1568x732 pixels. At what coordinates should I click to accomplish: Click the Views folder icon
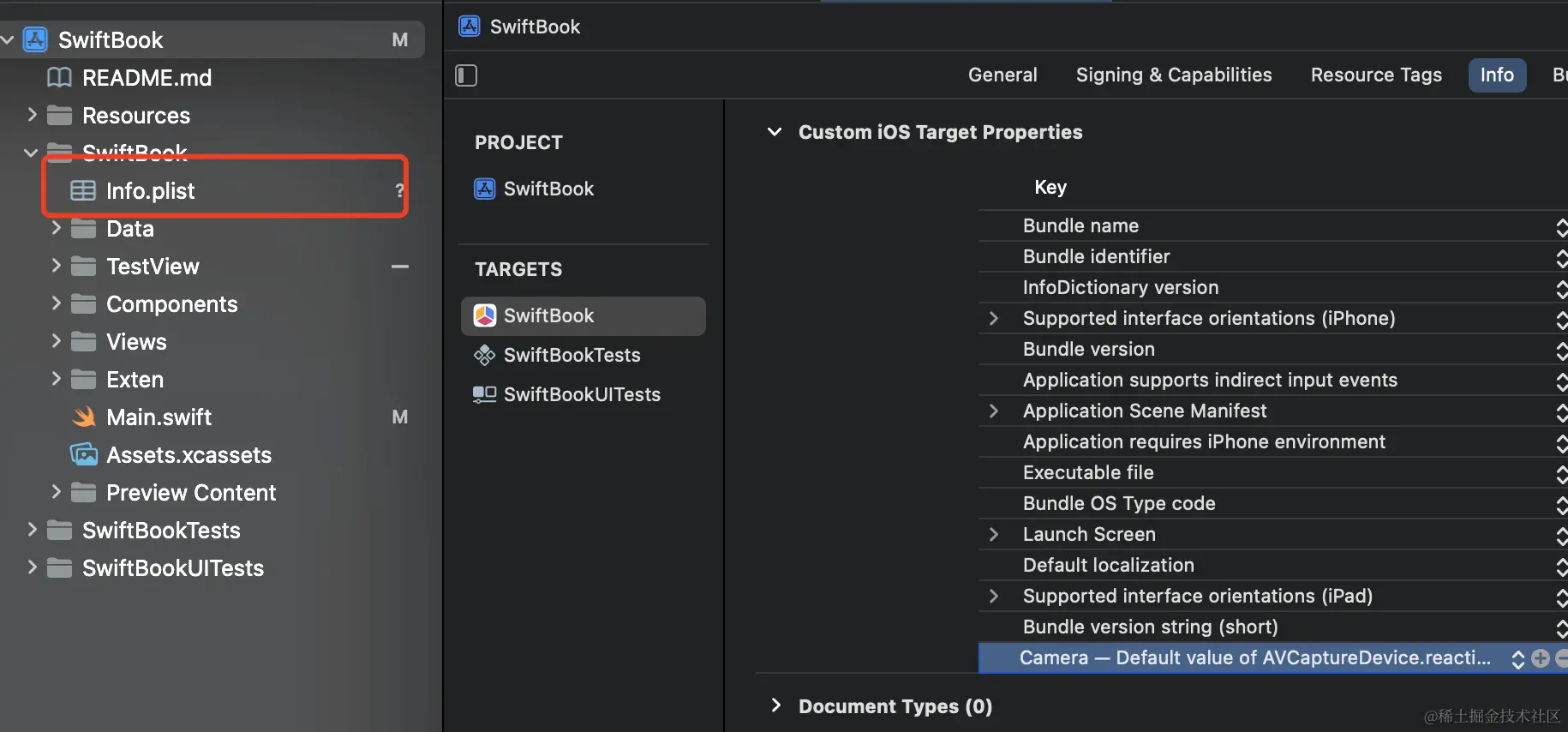point(83,341)
